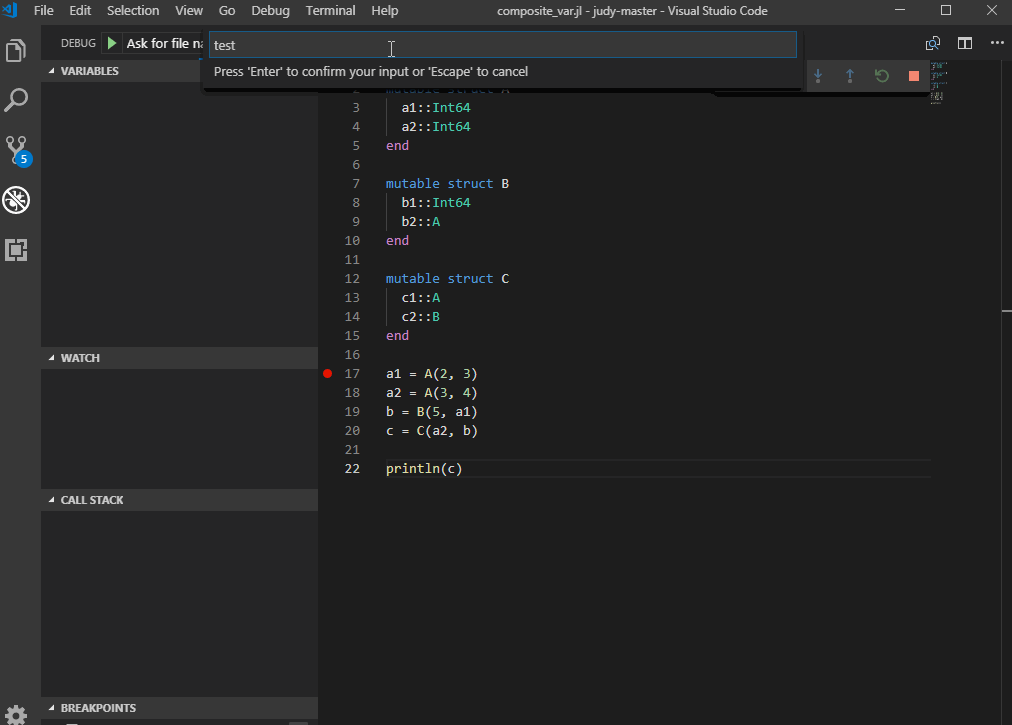
Task: Remove the breakpoint on line 17
Action: [x=327, y=373]
